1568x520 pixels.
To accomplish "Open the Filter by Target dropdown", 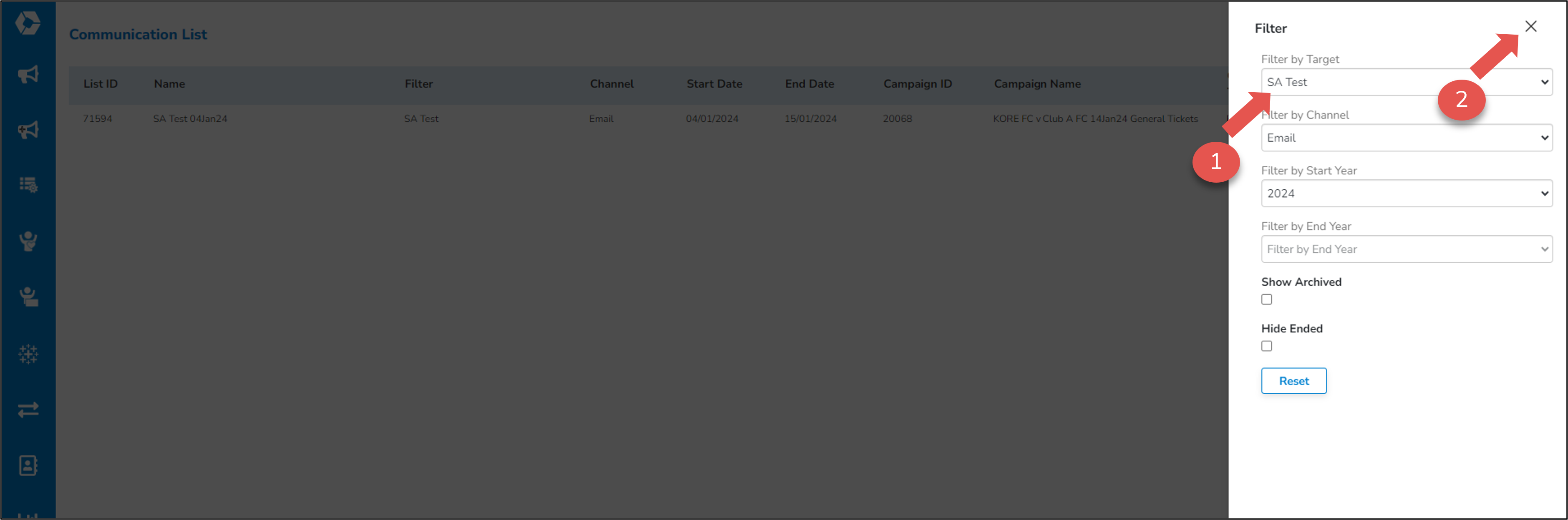I will point(1406,82).
